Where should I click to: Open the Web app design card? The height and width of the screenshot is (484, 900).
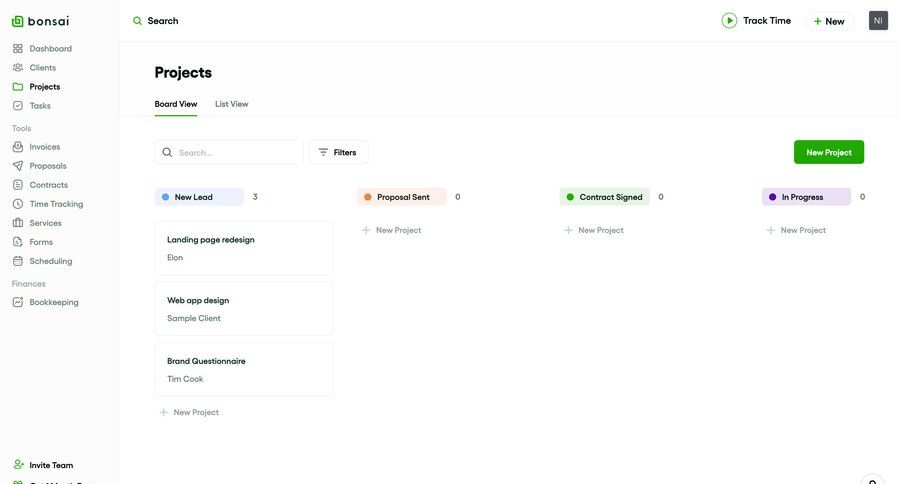[x=244, y=309]
